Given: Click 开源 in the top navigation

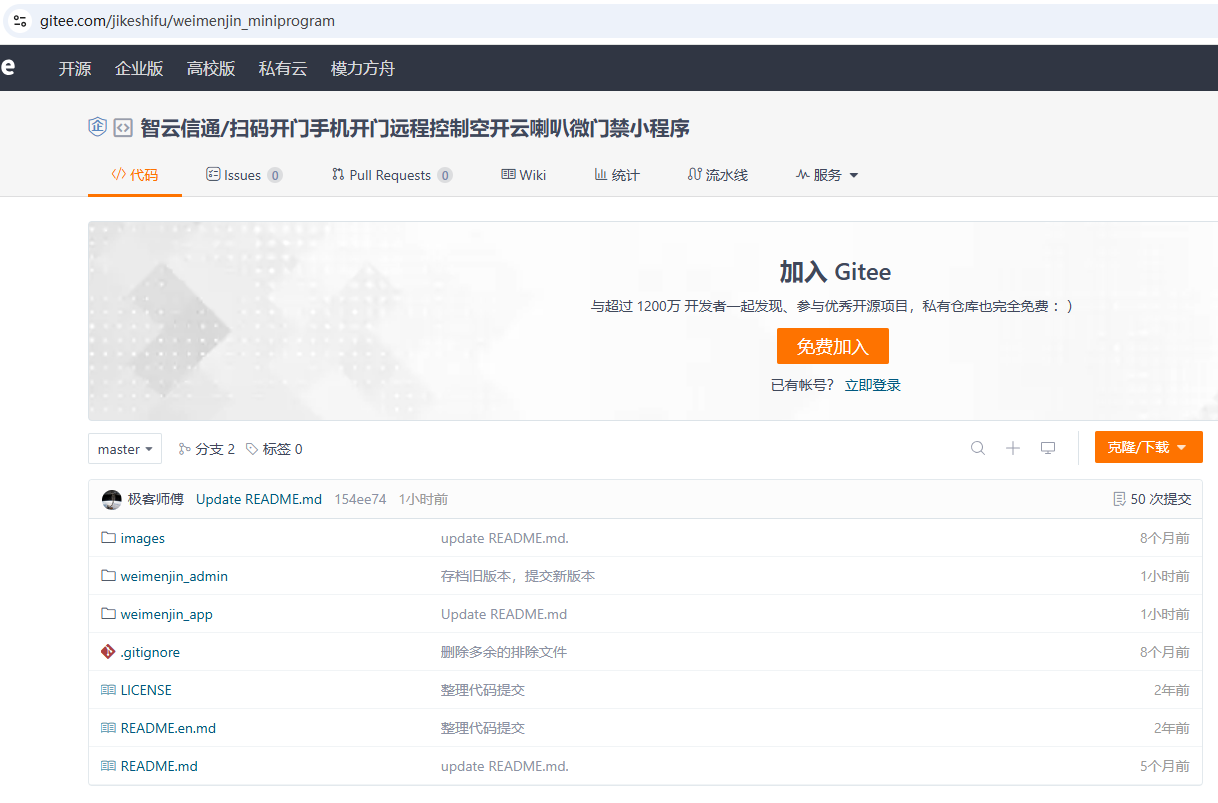Looking at the screenshot, I should click(75, 69).
